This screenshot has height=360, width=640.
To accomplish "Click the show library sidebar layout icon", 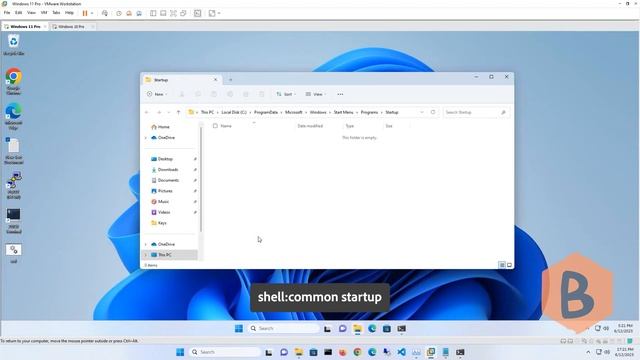I will point(153,13).
